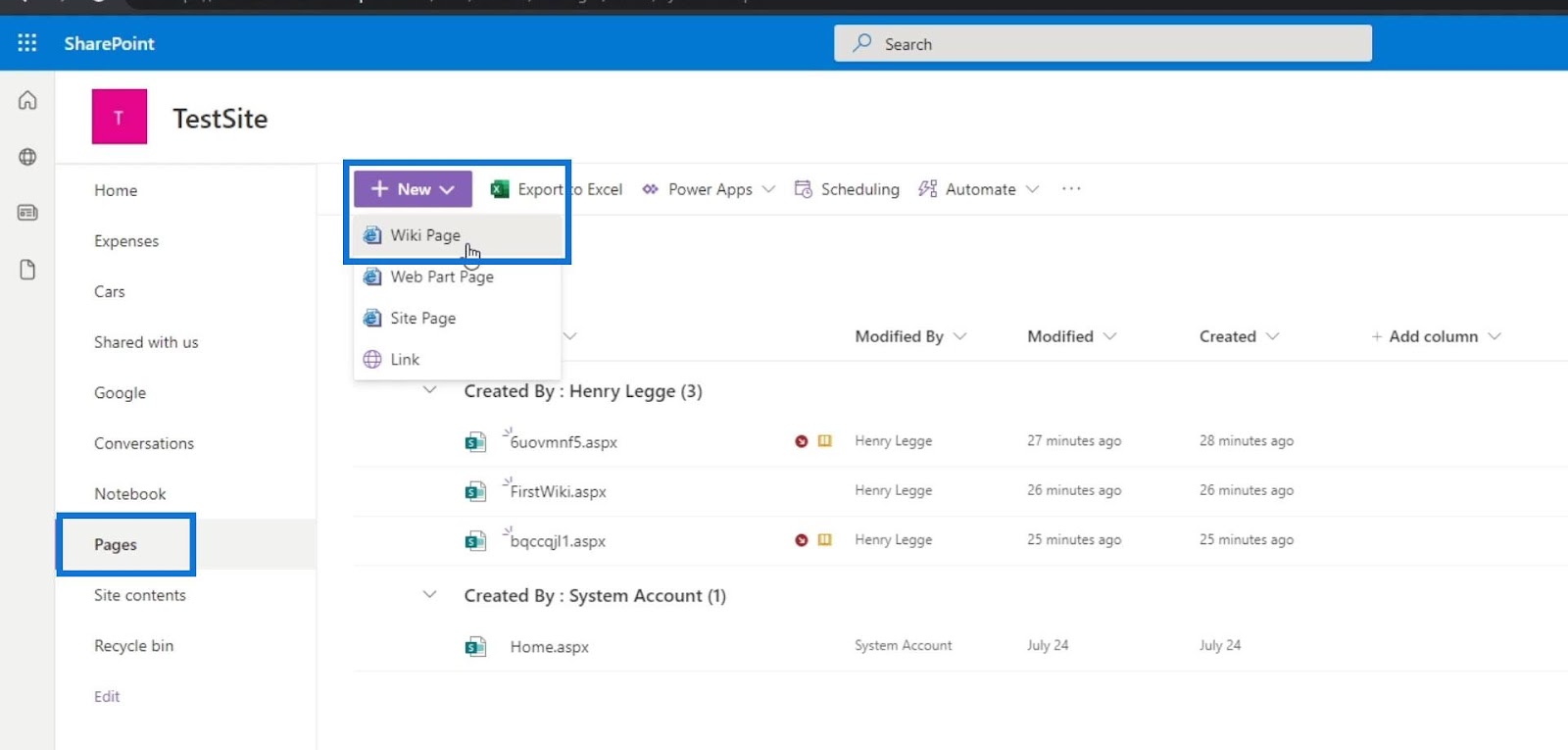1568x750 pixels.
Task: Click the three-dot more commands icon
Action: pyautogui.click(x=1071, y=189)
